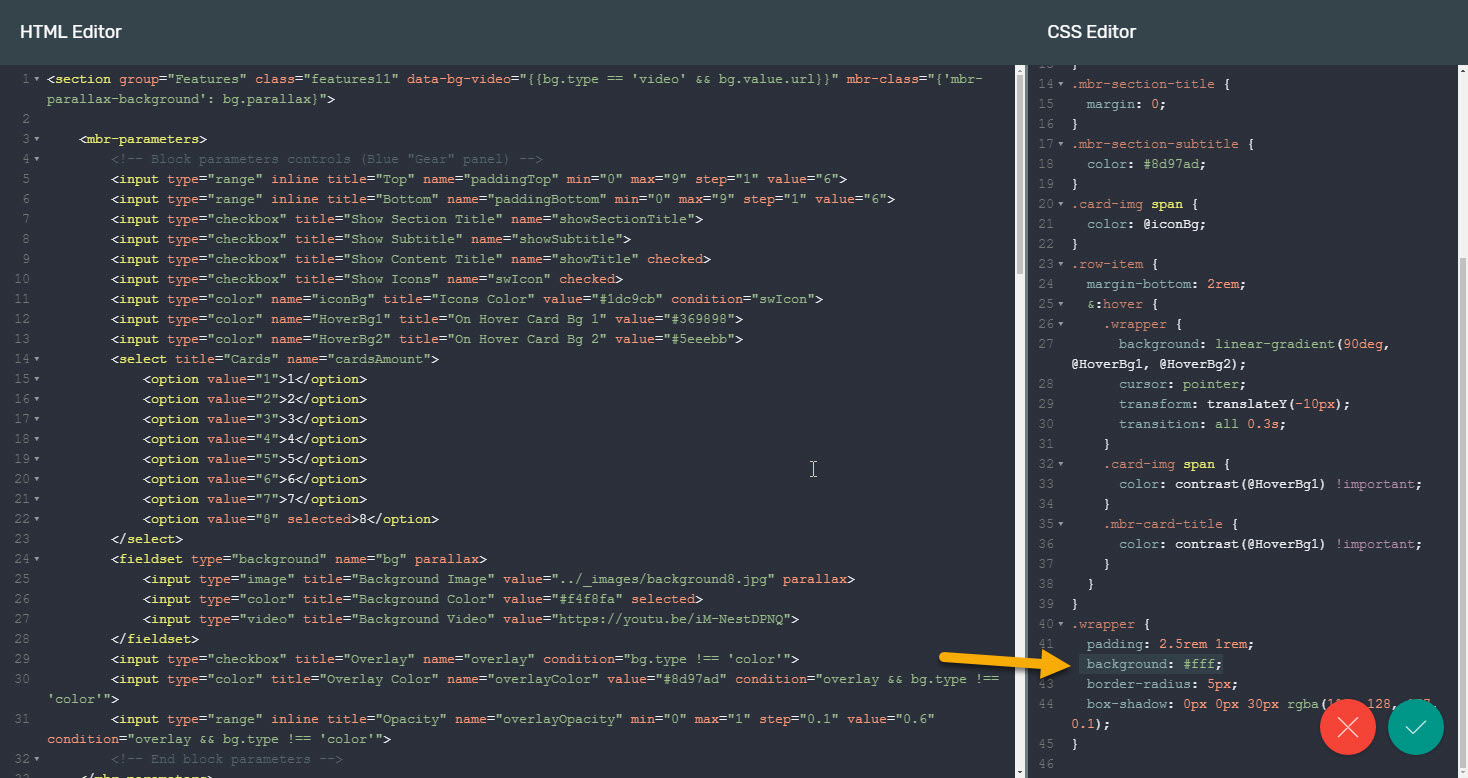Fold the .row-item rule at CSS line 23
This screenshot has height=778, width=1468.
click(1062, 264)
